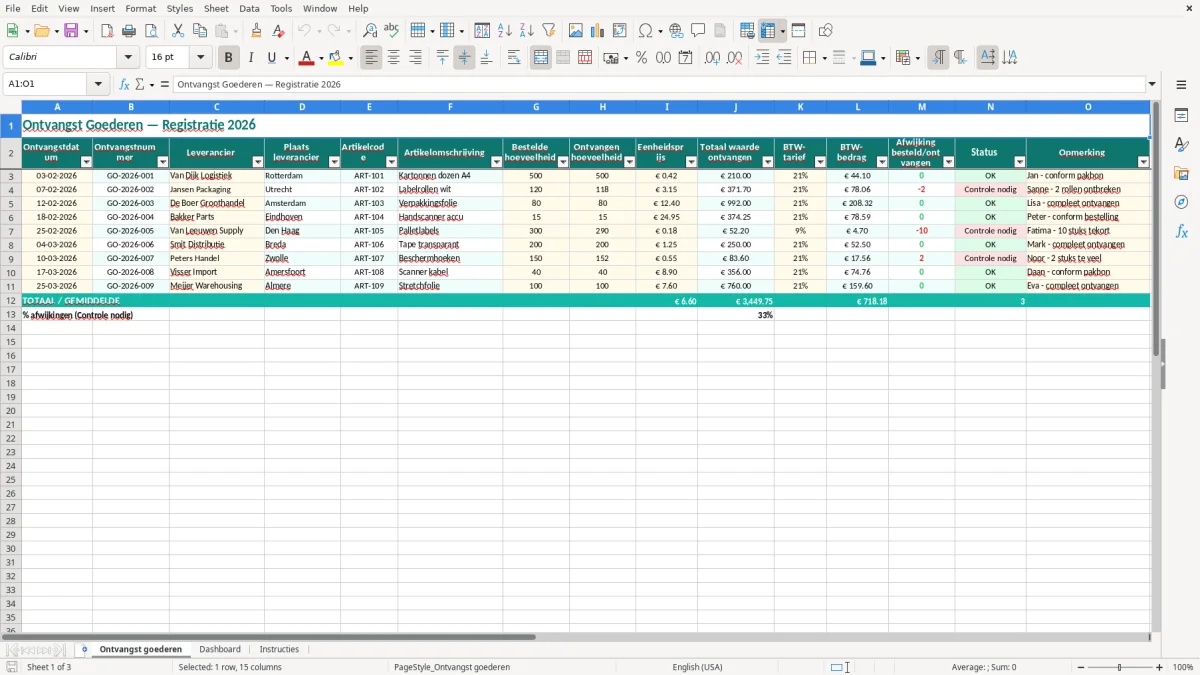The image size is (1200, 675).
Task: Toggle print preview
Action: (x=151, y=31)
